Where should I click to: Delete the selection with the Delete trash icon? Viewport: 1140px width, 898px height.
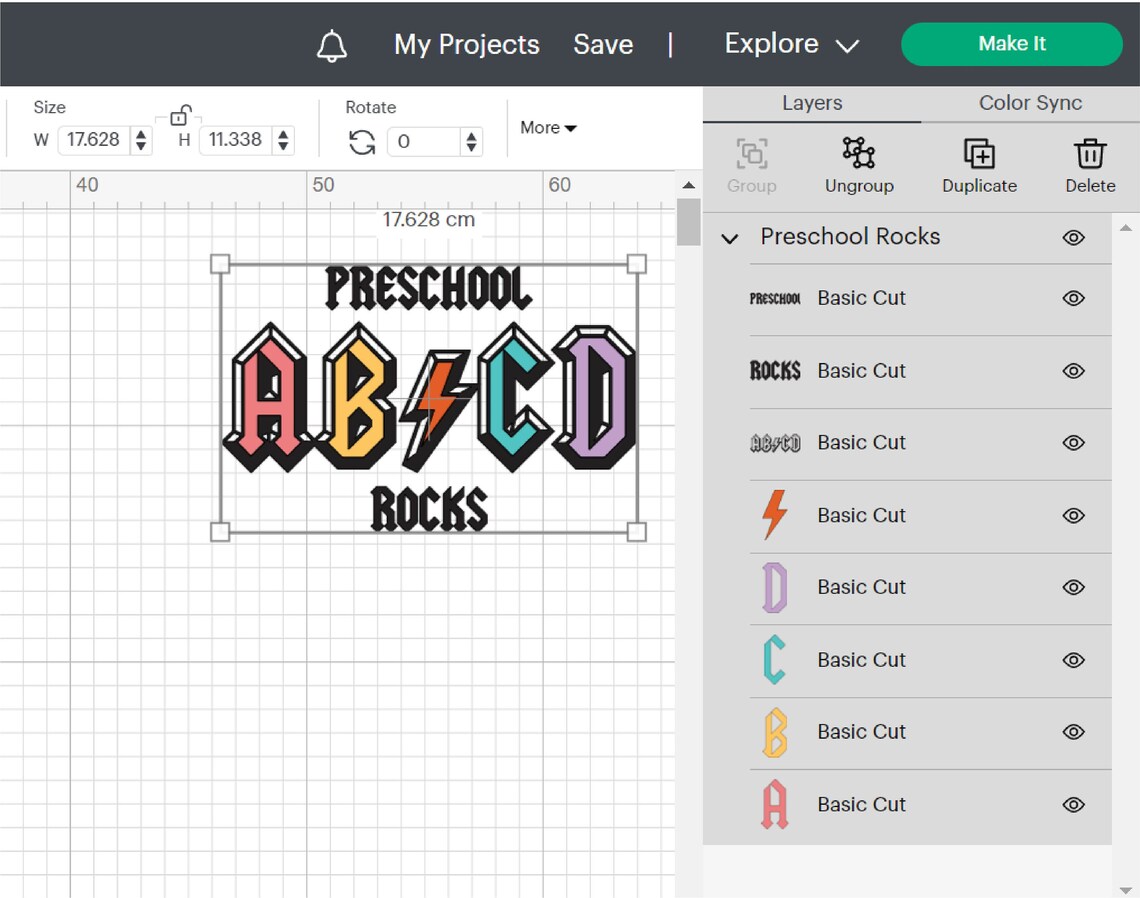tap(1088, 156)
